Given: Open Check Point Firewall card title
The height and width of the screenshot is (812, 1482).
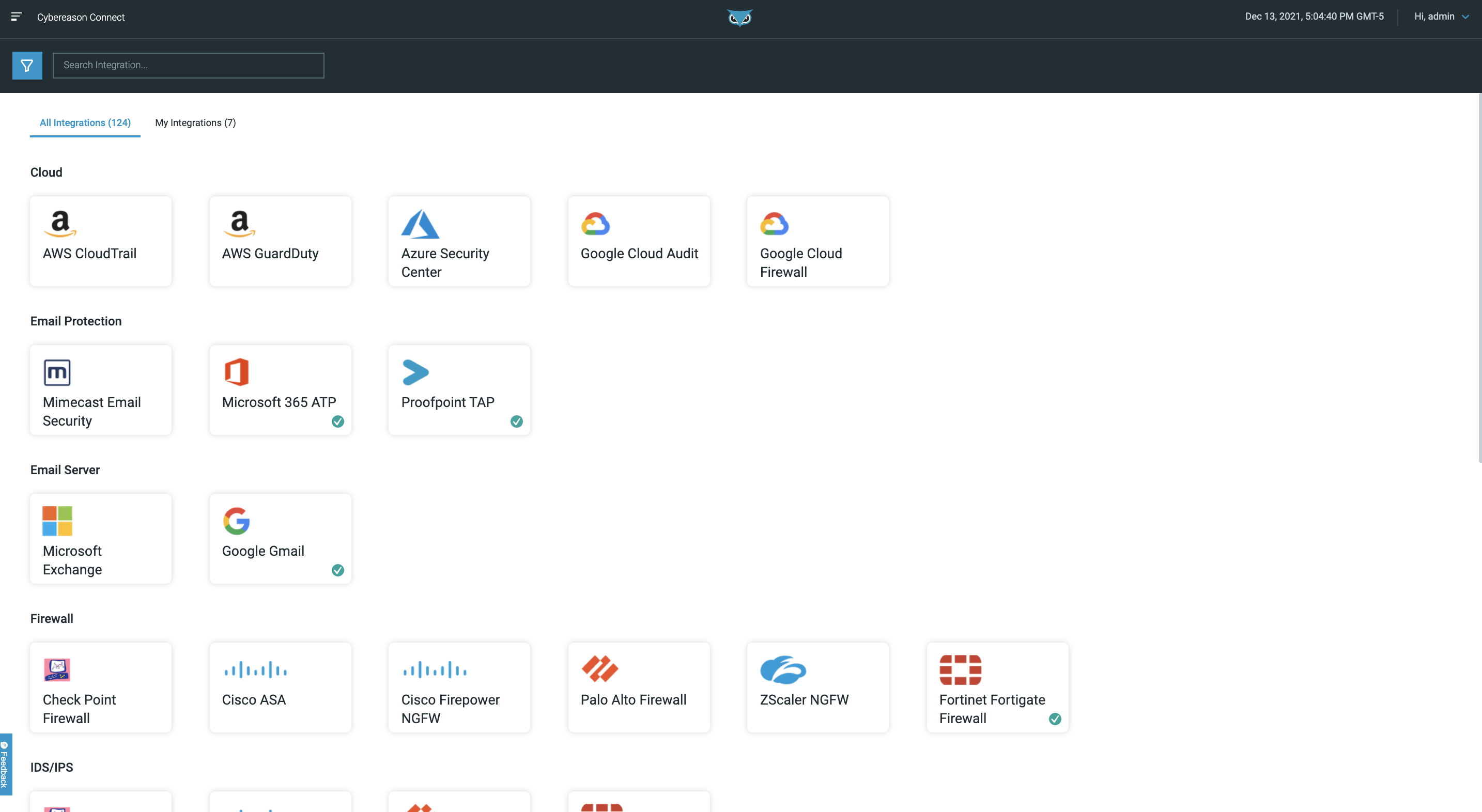Looking at the screenshot, I should [80, 709].
